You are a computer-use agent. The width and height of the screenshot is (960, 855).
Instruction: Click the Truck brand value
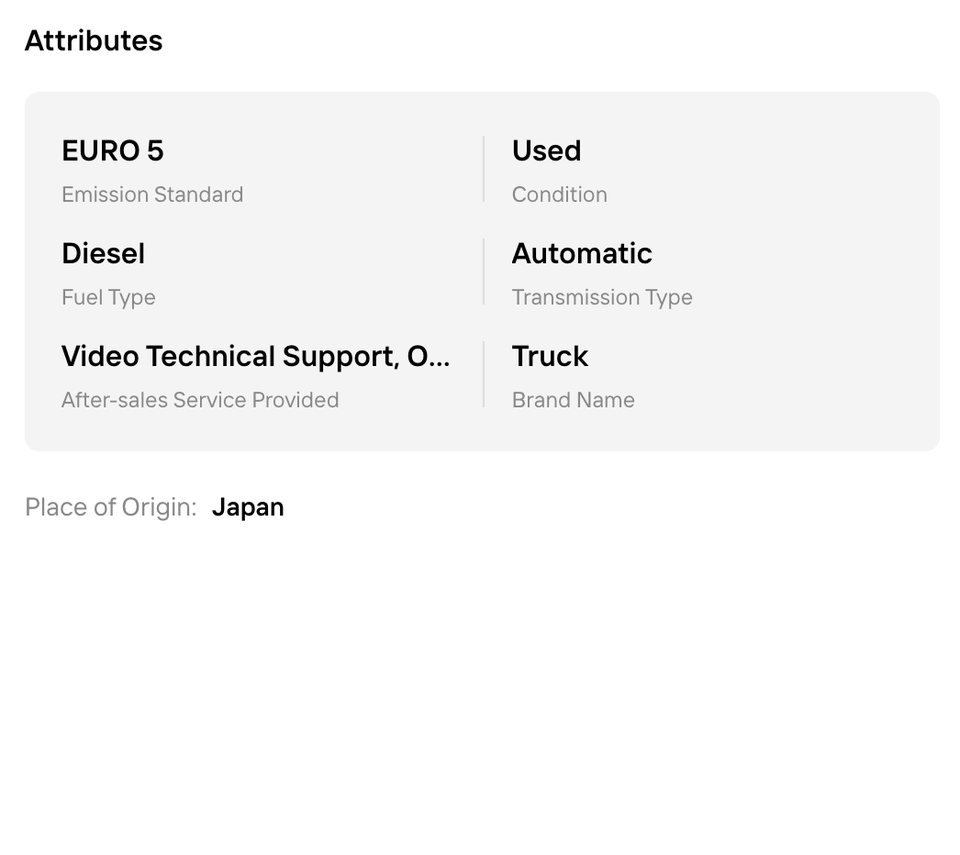click(x=550, y=357)
